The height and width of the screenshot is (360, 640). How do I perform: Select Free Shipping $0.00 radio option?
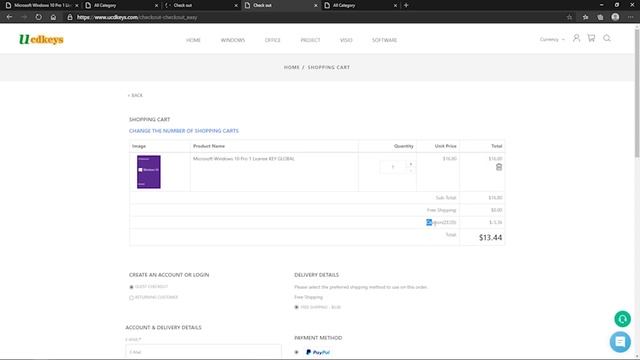[x=296, y=307]
